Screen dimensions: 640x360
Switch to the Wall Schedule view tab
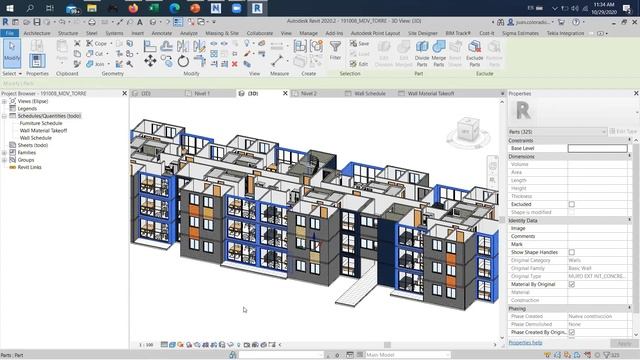pyautogui.click(x=370, y=93)
